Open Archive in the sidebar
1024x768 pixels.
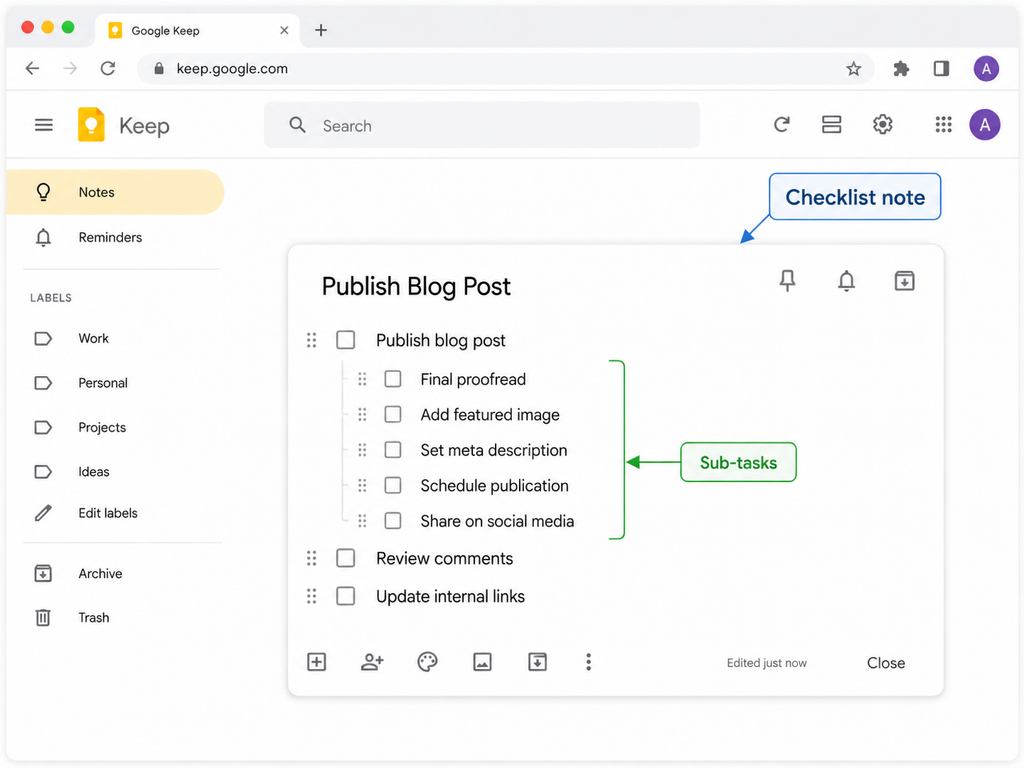[115, 573]
